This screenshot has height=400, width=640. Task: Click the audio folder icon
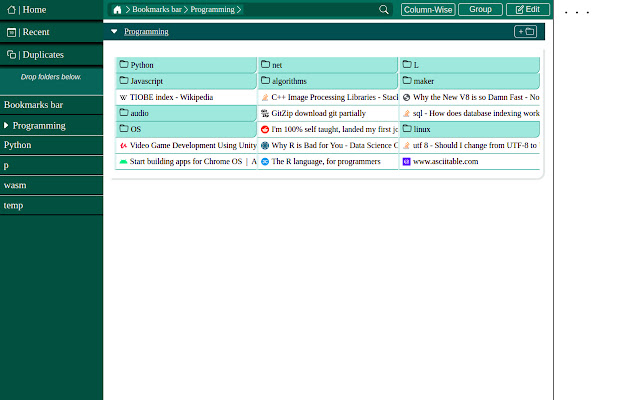click(x=124, y=113)
